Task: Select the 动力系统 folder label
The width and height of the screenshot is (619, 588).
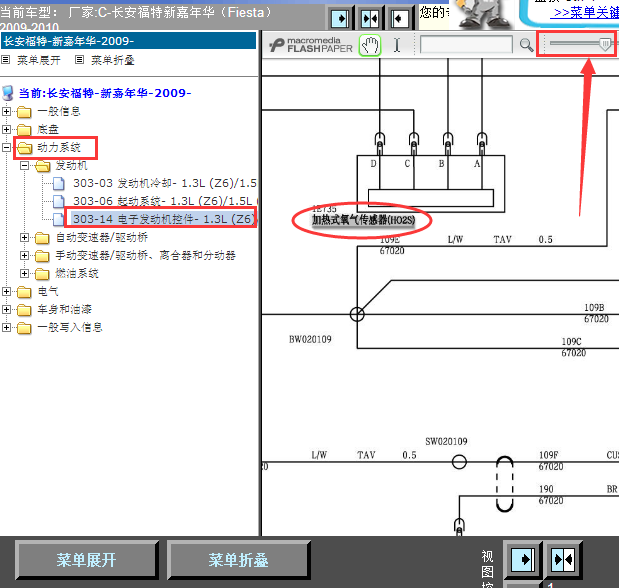Action: pyautogui.click(x=59, y=148)
